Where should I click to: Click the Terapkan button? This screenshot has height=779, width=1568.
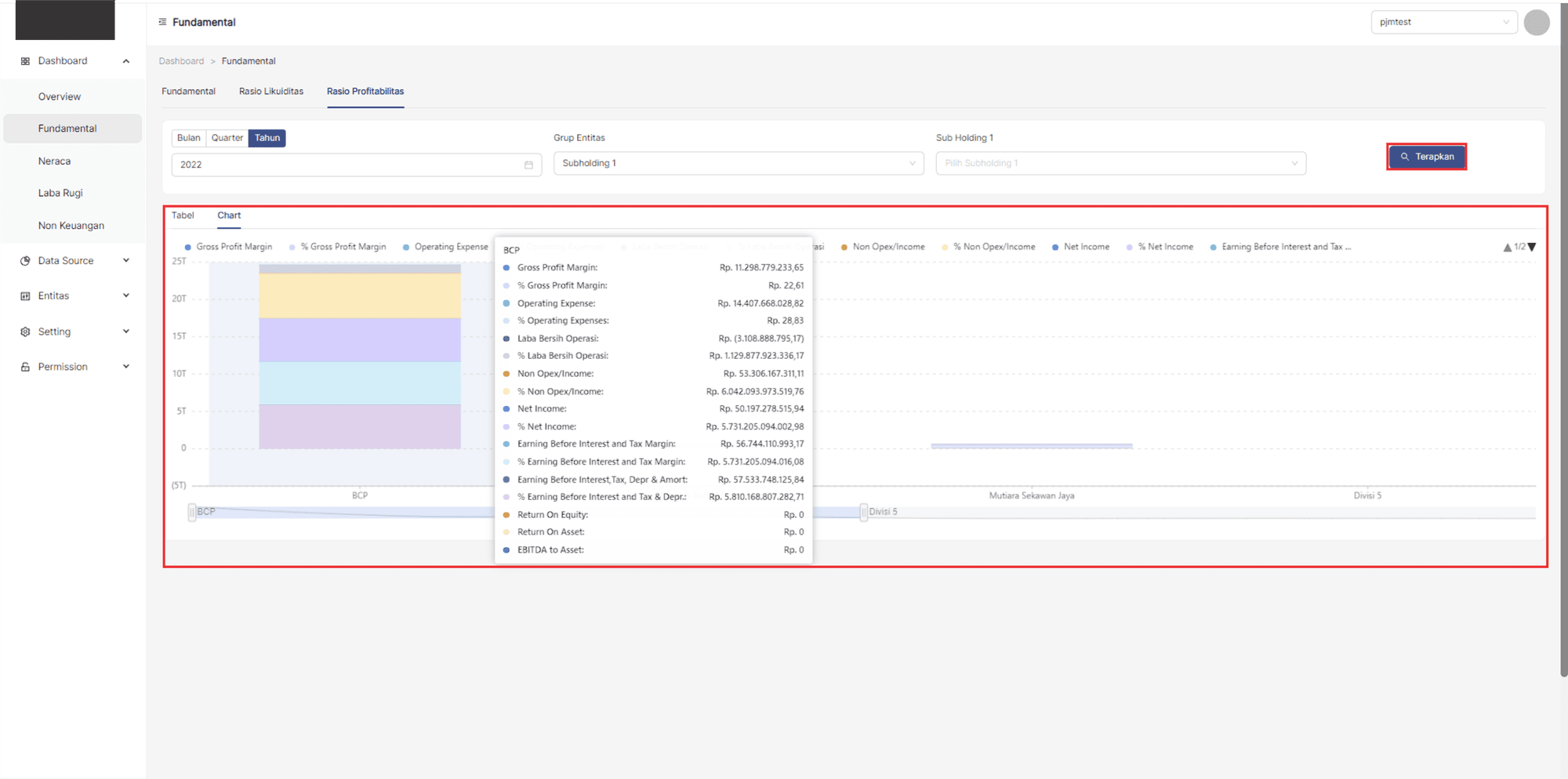1426,157
